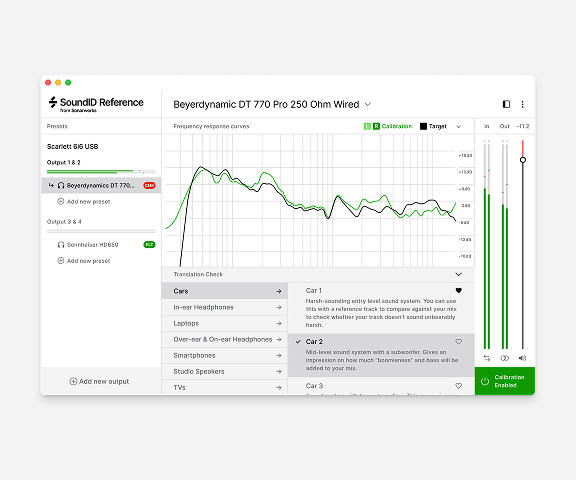
Task: Open the Cars category arrow
Action: pos(279,291)
